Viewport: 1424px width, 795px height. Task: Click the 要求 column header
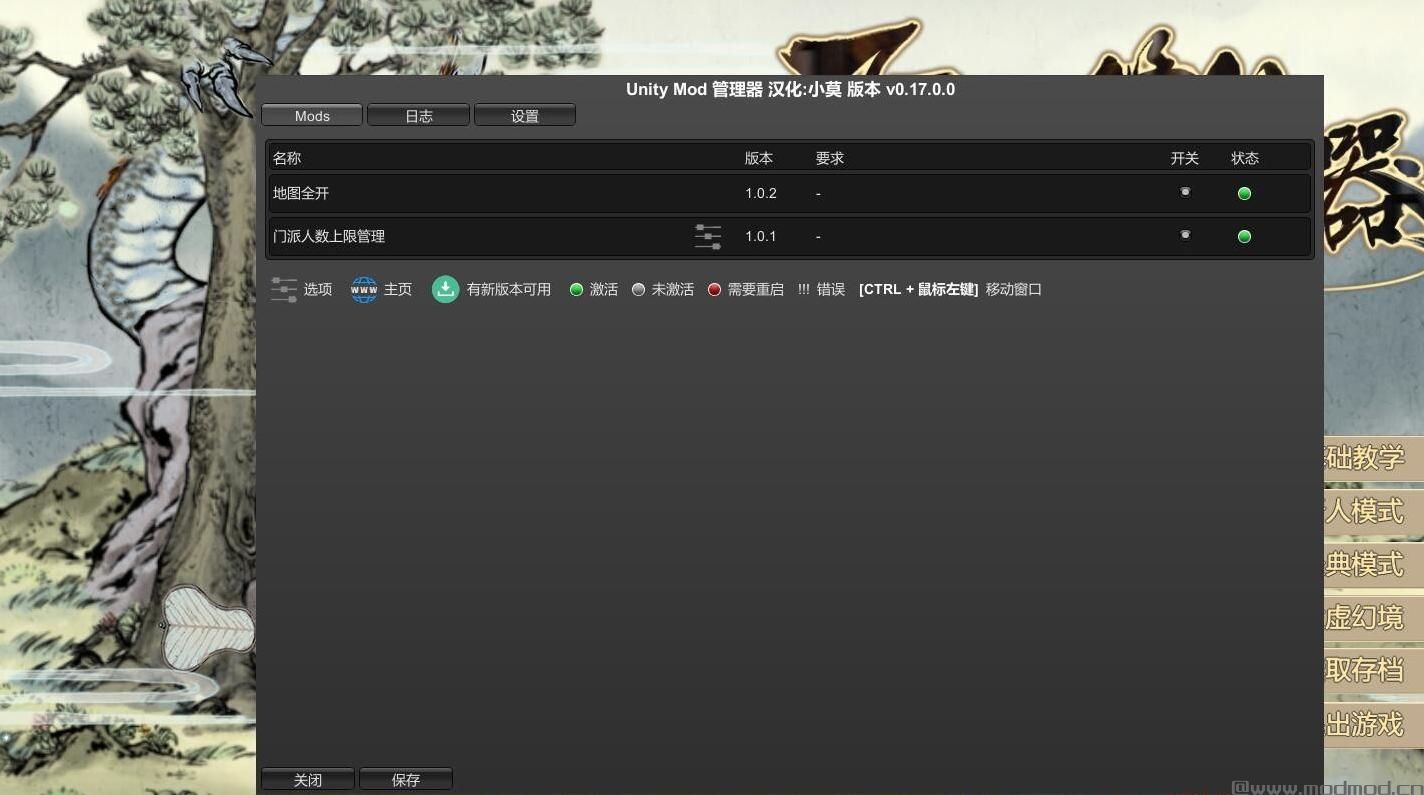click(830, 158)
